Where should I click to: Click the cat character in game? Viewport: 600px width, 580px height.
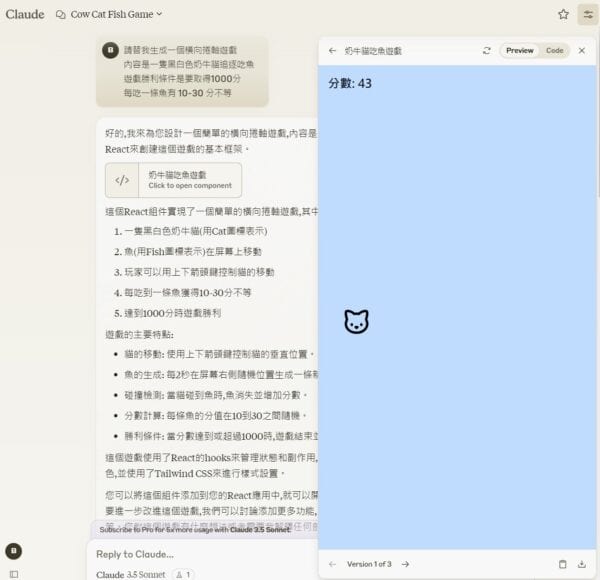pos(356,321)
